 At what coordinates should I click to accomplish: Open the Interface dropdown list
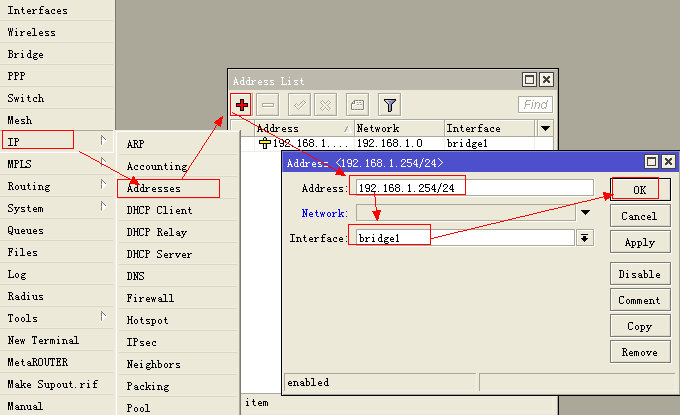pos(585,238)
